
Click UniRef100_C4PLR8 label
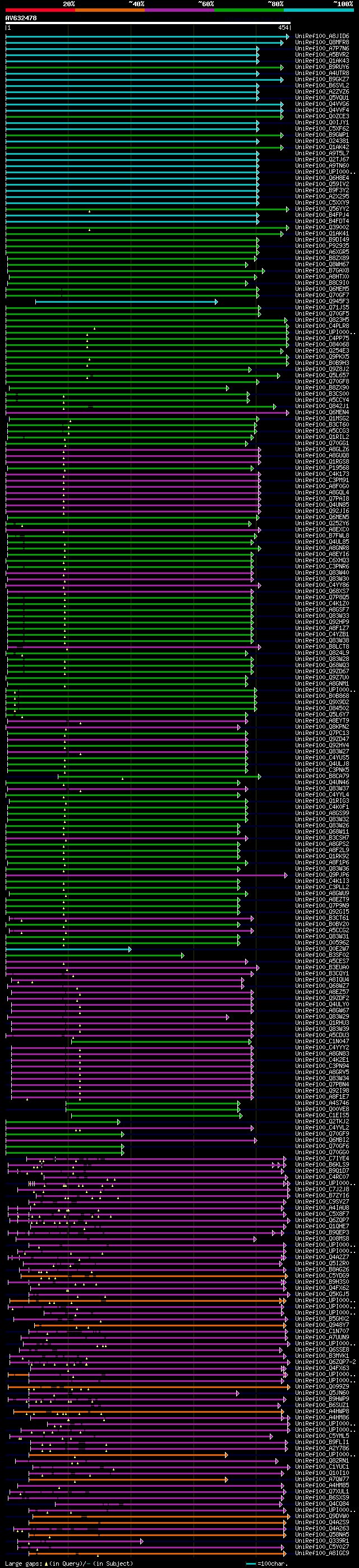pyautogui.click(x=323, y=326)
